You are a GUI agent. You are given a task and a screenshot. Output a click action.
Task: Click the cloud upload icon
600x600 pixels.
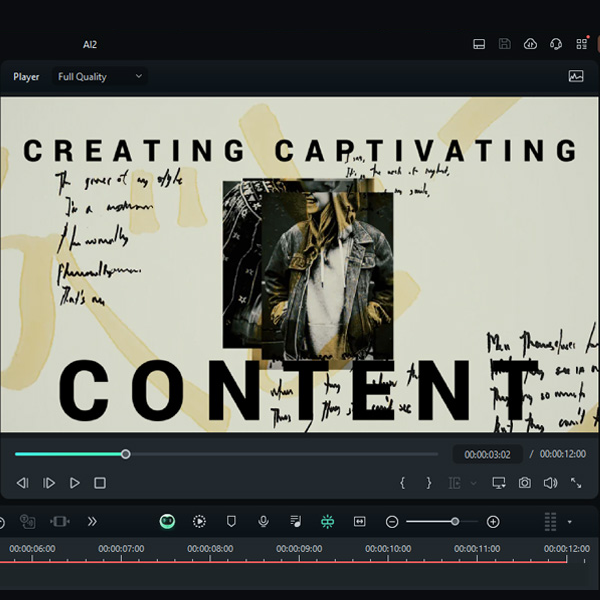pos(531,44)
